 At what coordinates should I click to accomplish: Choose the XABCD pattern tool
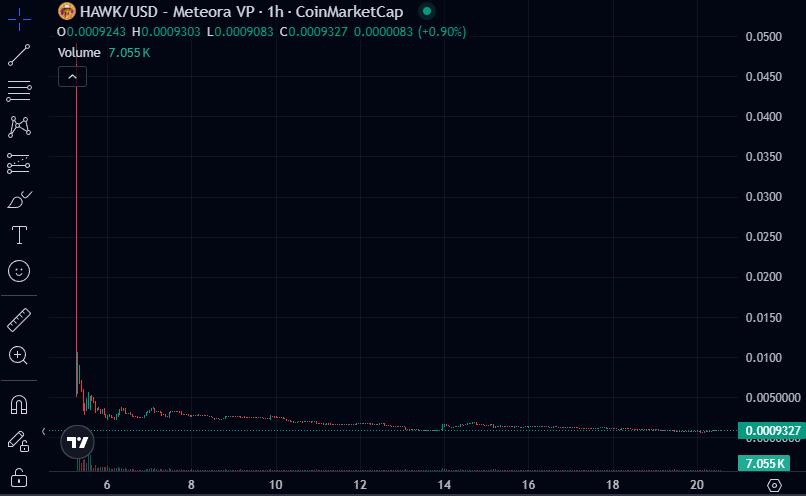click(x=19, y=126)
